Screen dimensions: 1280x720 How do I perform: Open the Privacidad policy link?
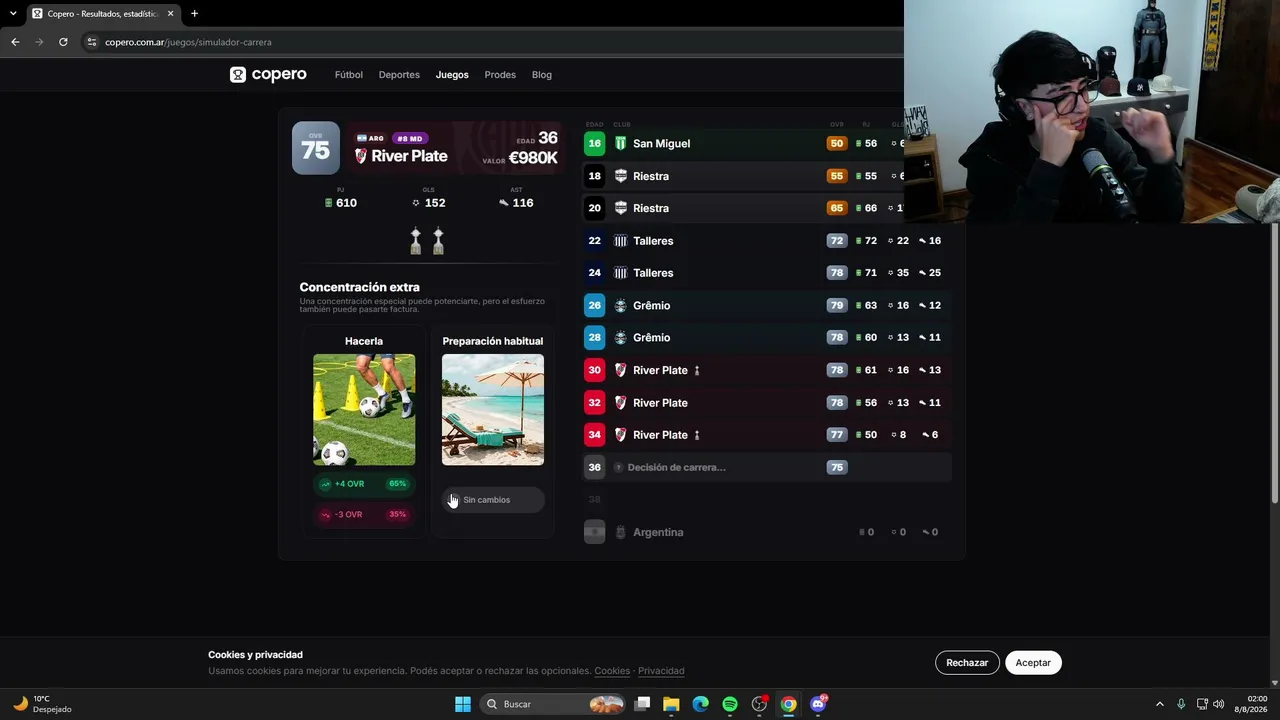point(661,671)
